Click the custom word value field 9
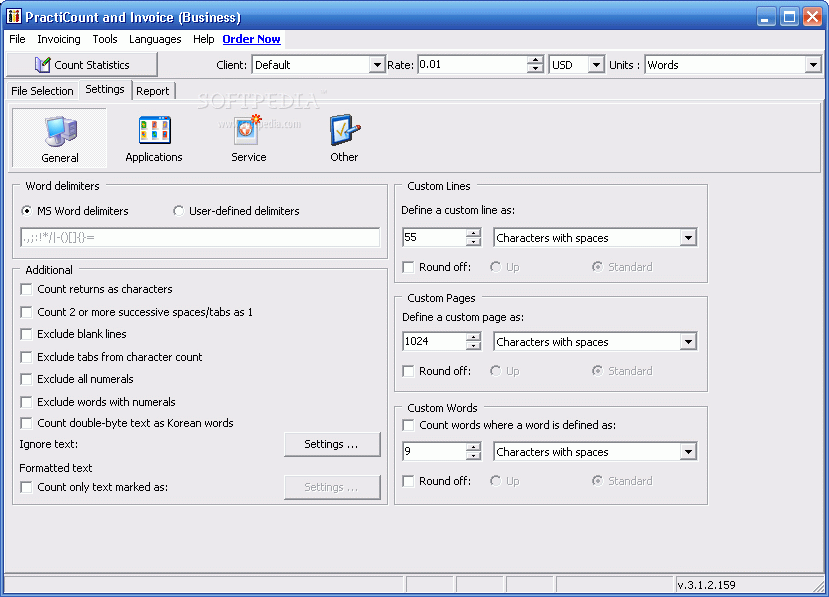The width and height of the screenshot is (829, 597). (x=435, y=452)
